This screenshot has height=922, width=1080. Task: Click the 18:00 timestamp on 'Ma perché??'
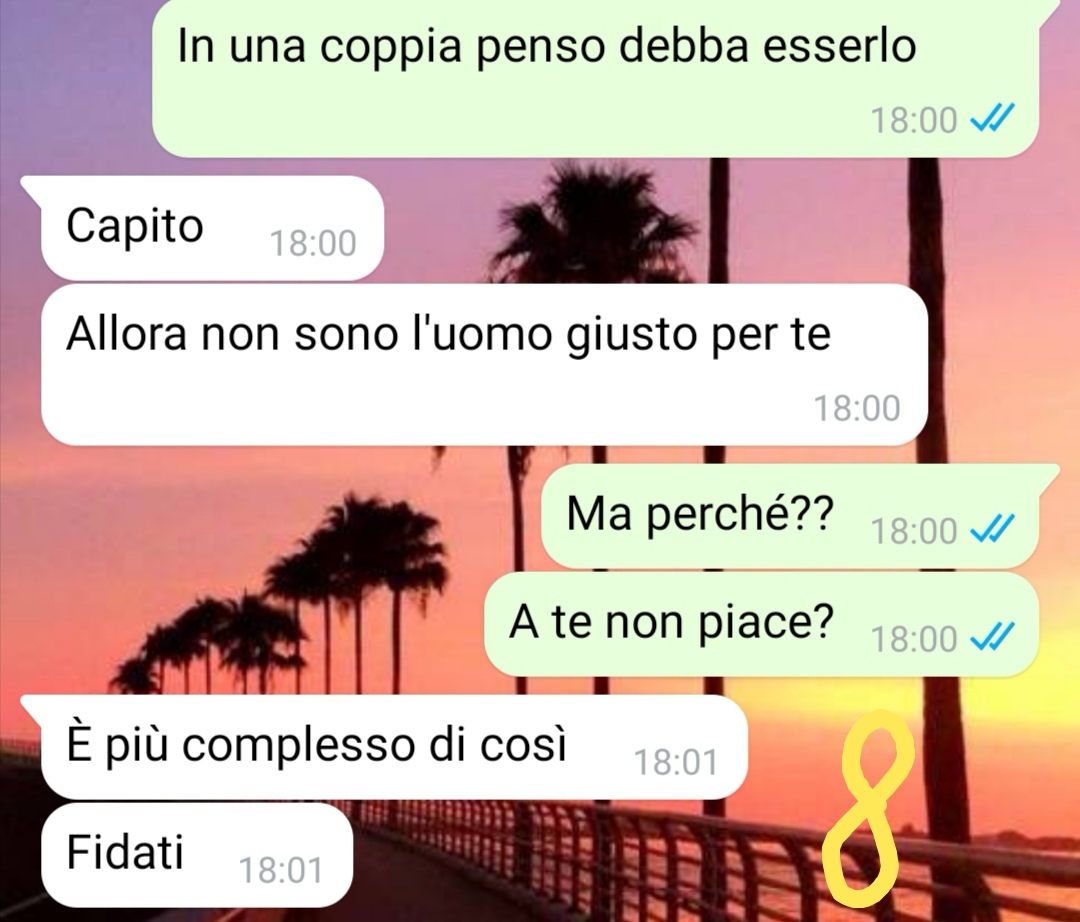[x=914, y=531]
